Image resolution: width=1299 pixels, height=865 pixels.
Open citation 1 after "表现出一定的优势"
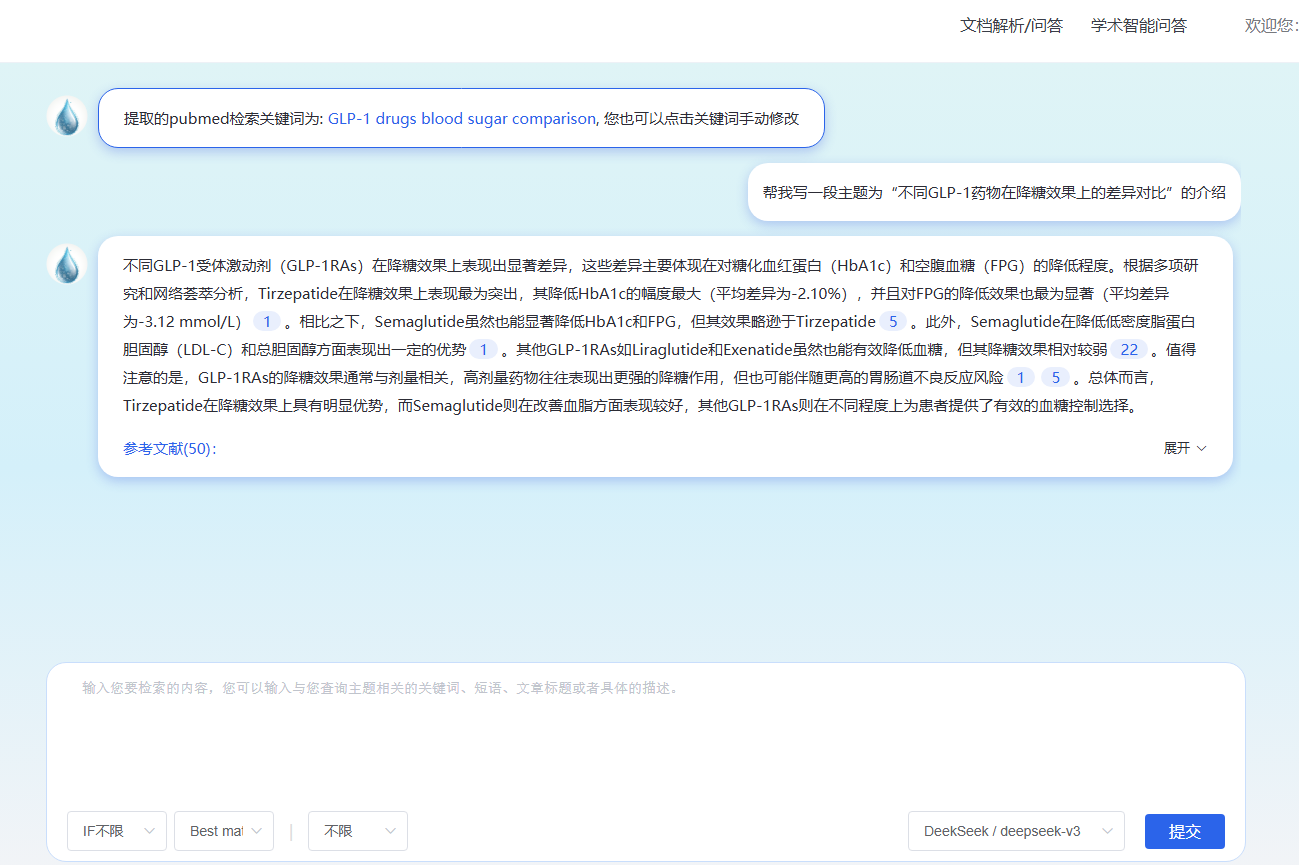(483, 350)
